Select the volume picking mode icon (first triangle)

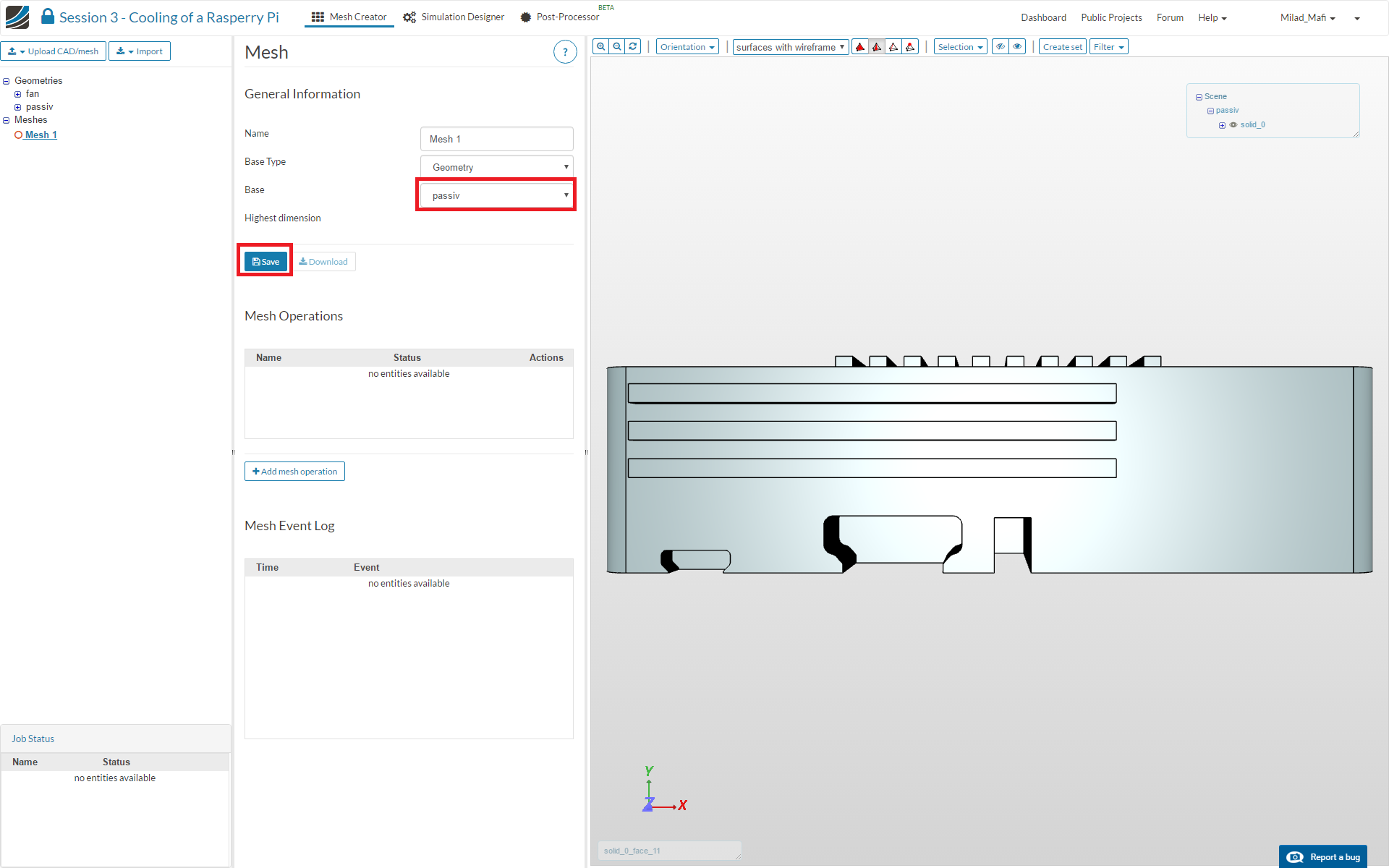(x=860, y=47)
